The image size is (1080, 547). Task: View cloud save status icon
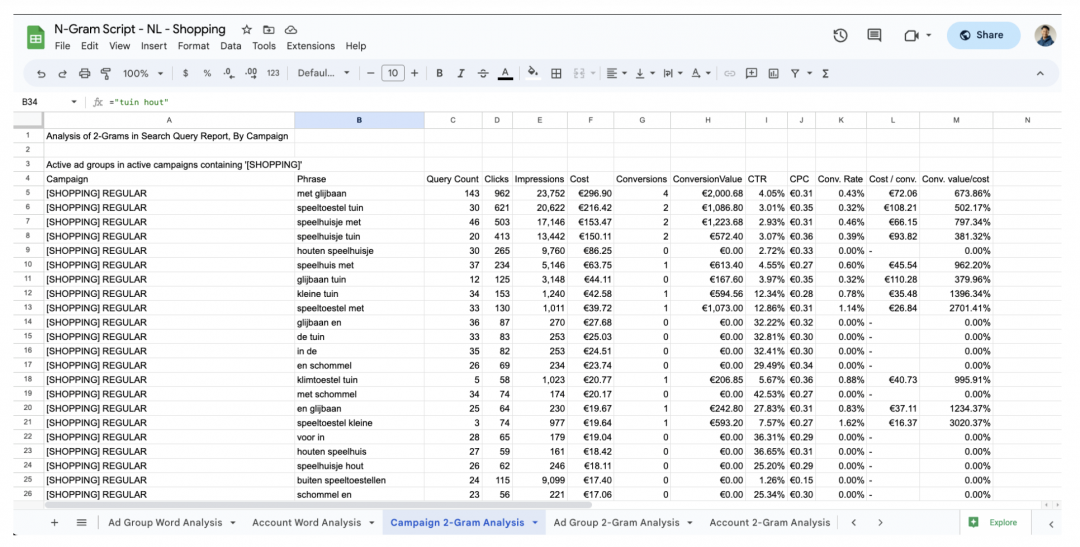(291, 30)
